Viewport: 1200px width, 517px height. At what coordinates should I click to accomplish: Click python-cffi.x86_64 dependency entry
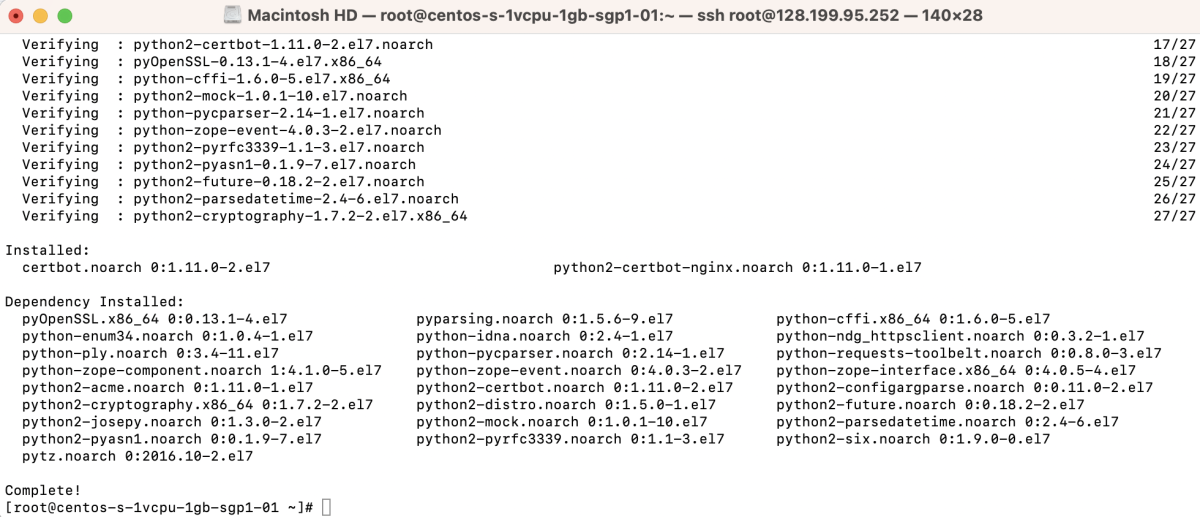913,319
